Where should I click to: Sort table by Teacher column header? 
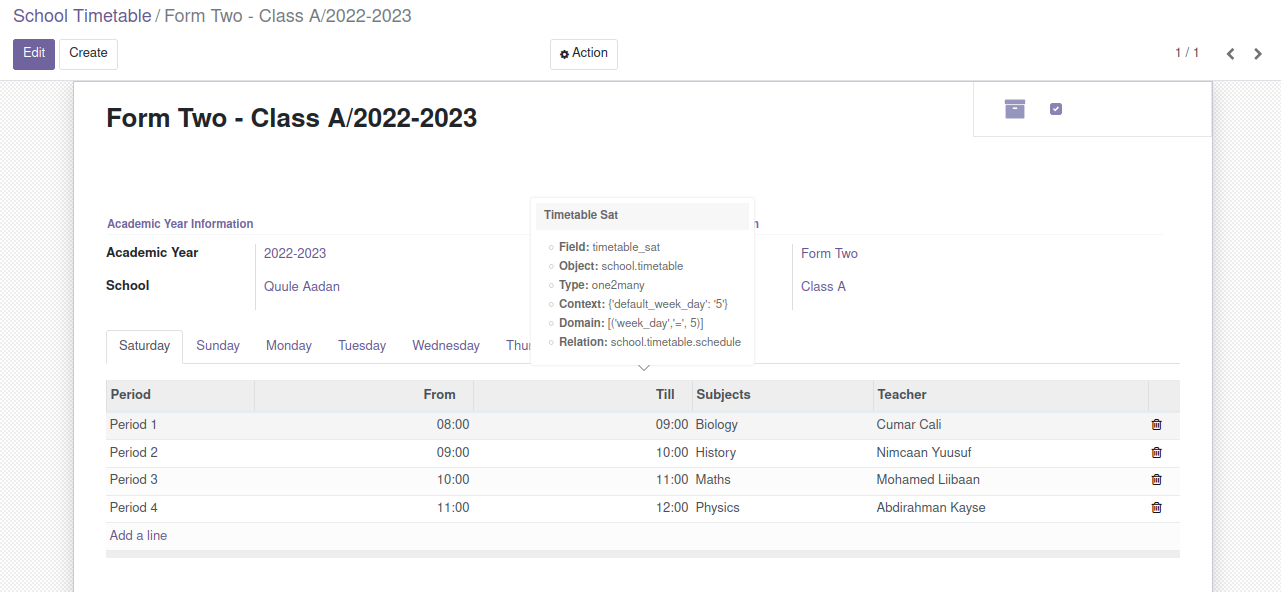(x=902, y=395)
